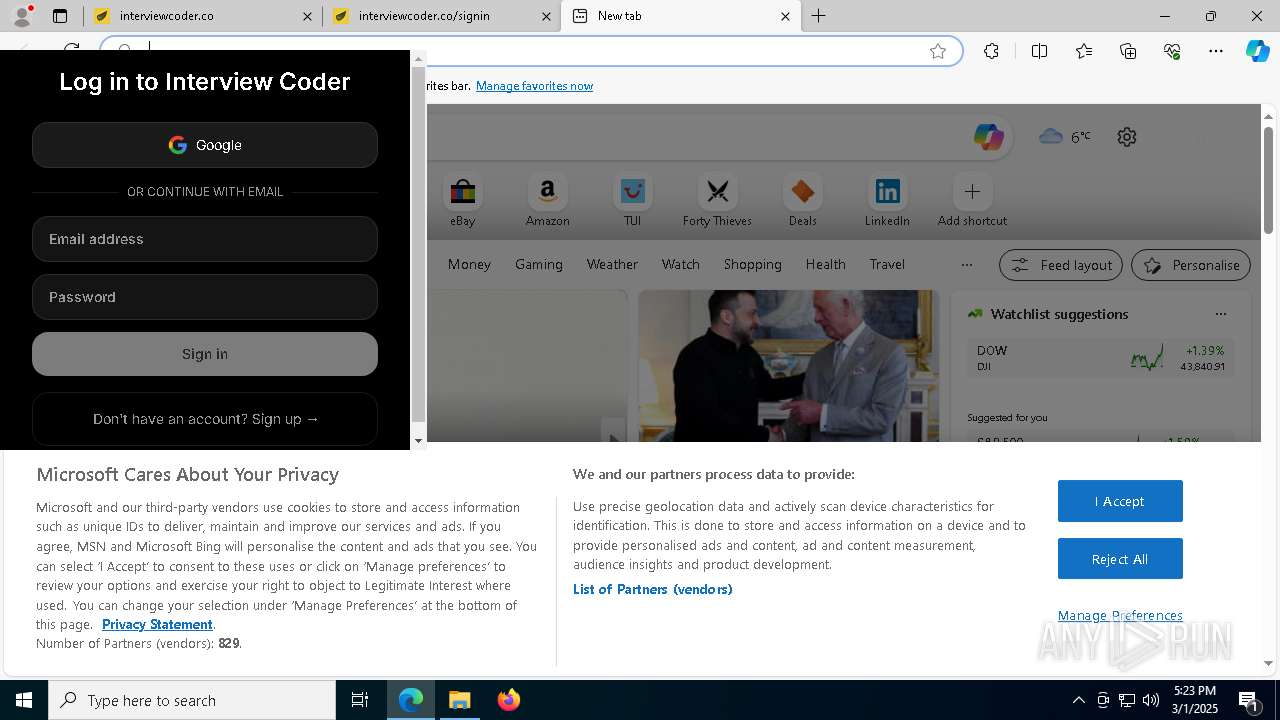Sign in with Google button

click(x=205, y=145)
